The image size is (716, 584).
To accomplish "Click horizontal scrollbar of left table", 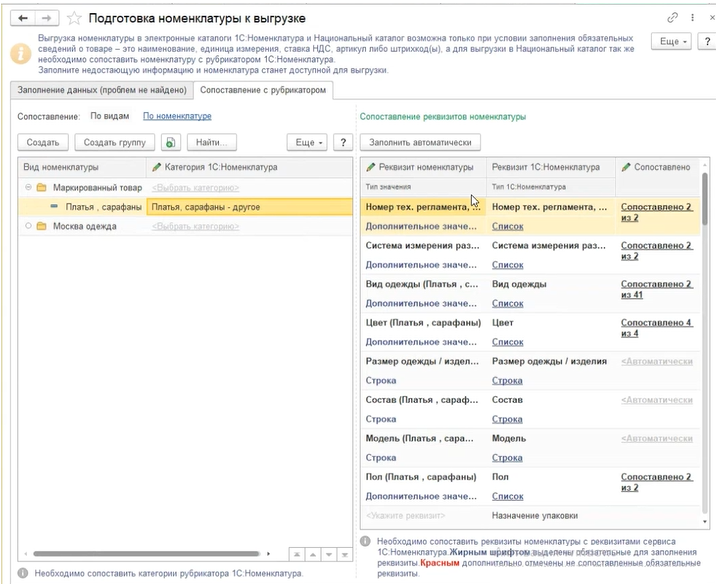I will [146, 554].
